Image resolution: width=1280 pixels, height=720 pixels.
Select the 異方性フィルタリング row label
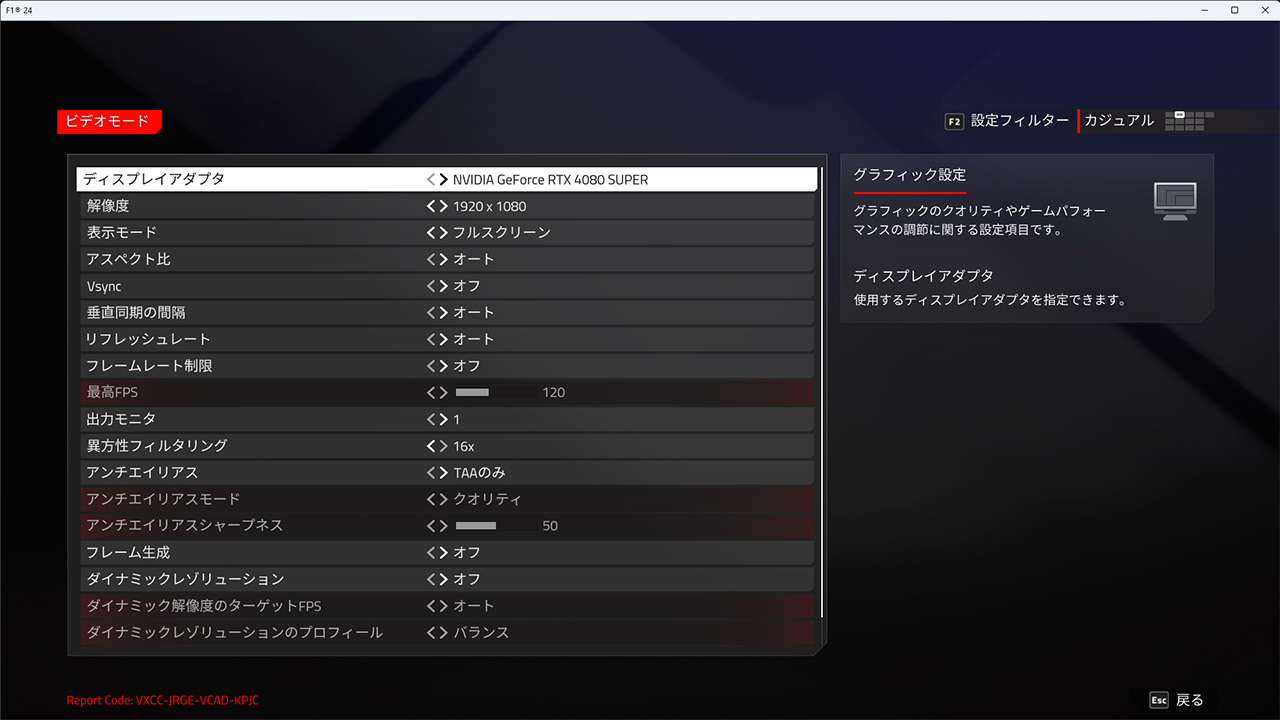157,446
